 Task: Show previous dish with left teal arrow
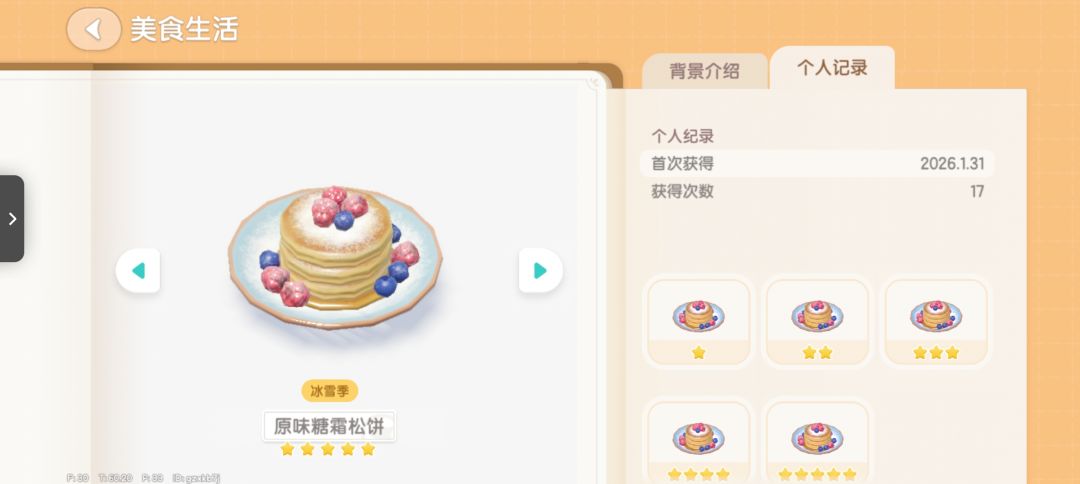(138, 271)
